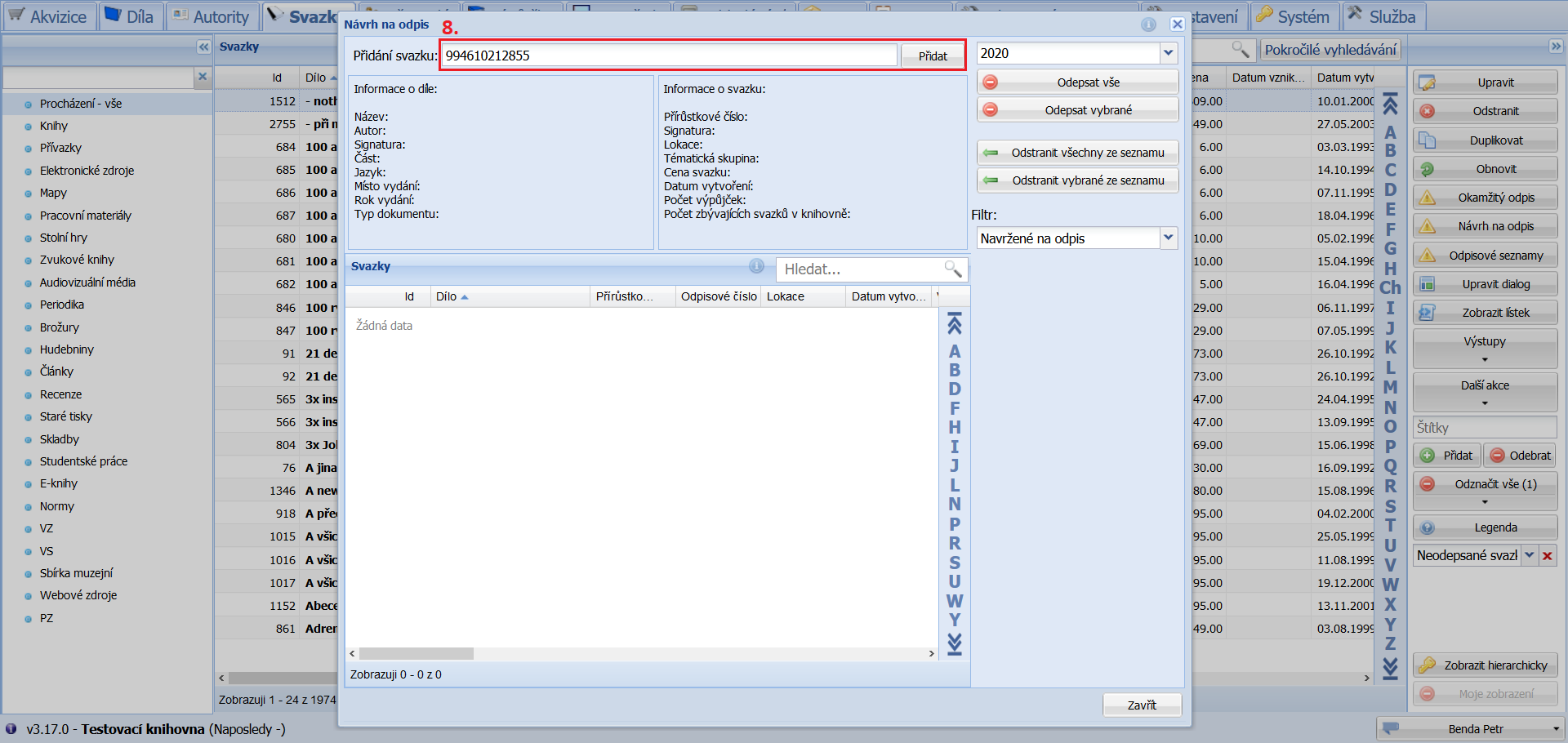This screenshot has width=1568, height=743.
Task: Click Odstranit všechny ze seznamu
Action: point(1078,153)
